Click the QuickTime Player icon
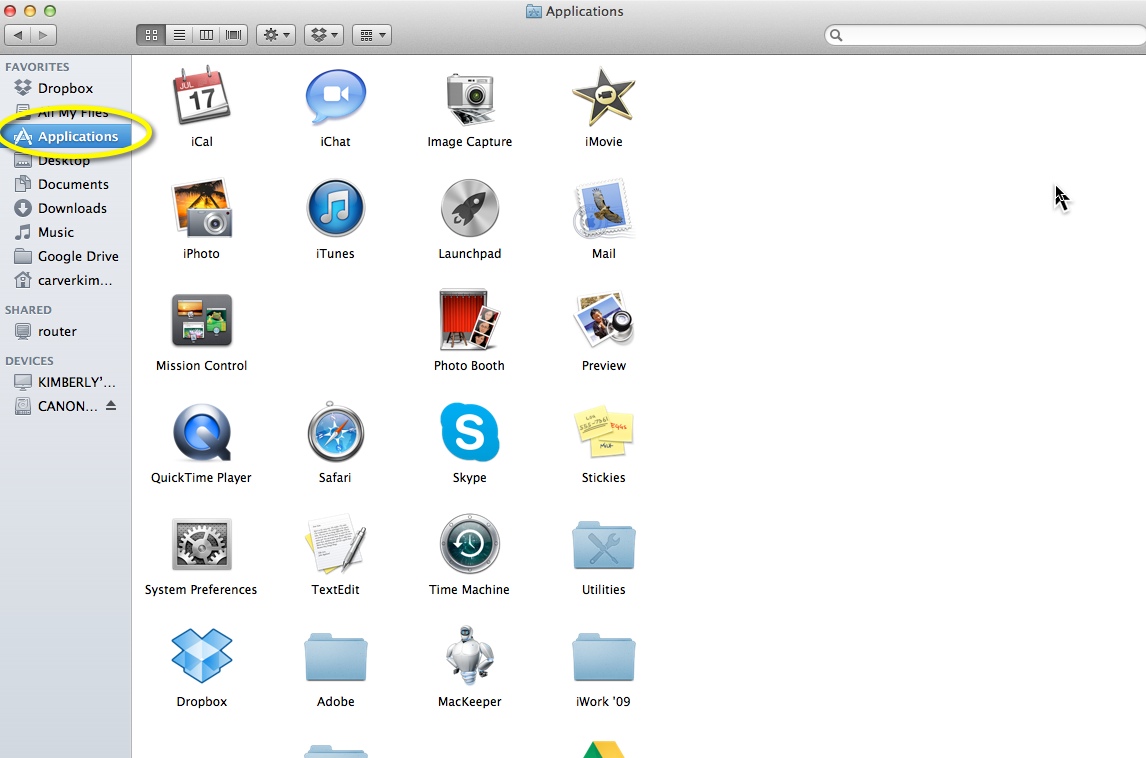 (202, 432)
